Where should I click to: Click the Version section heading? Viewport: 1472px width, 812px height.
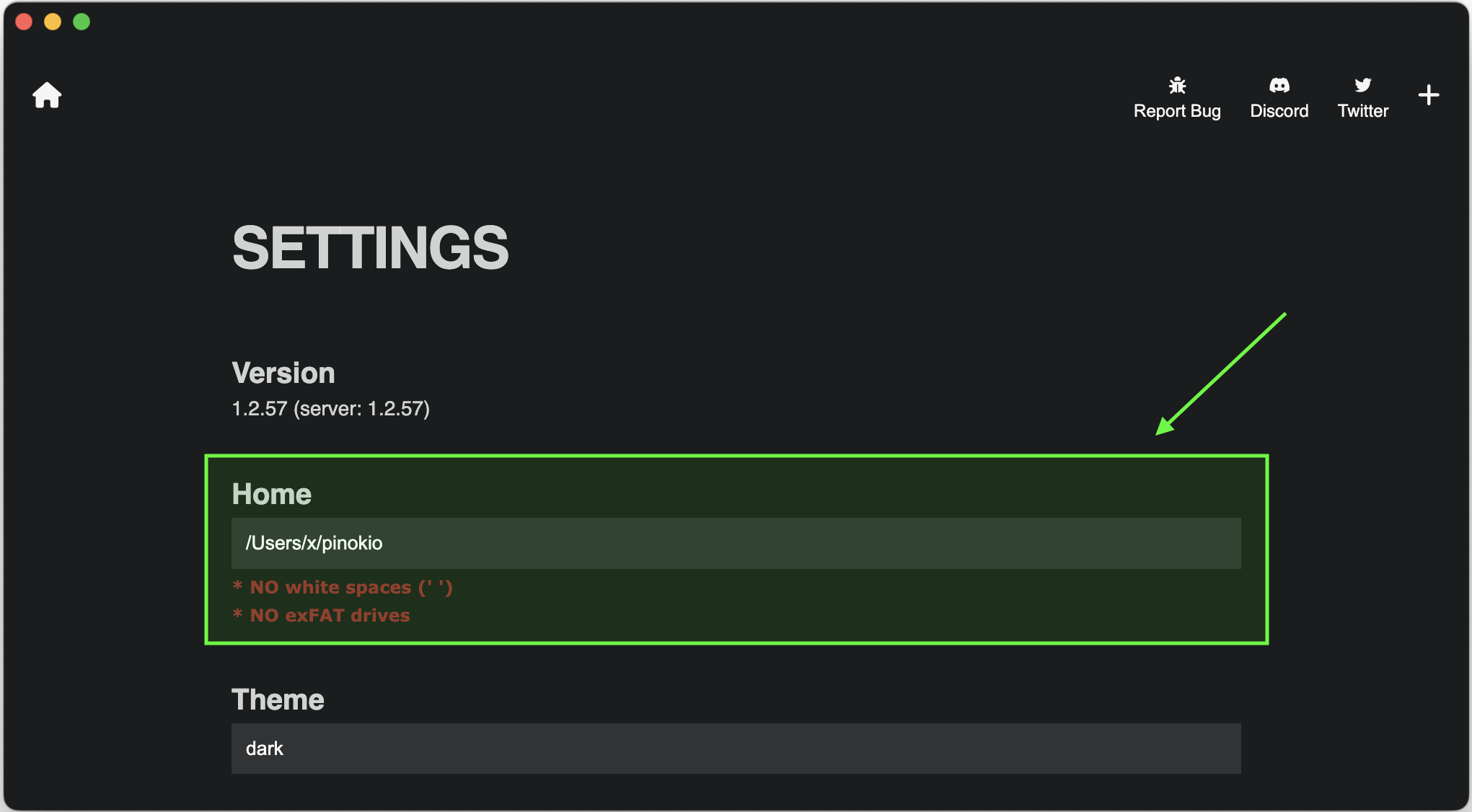283,373
